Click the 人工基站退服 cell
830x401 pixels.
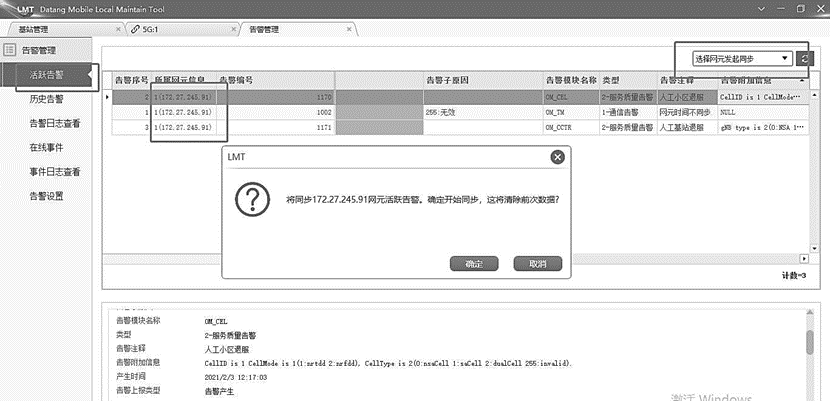pyautogui.click(x=687, y=127)
